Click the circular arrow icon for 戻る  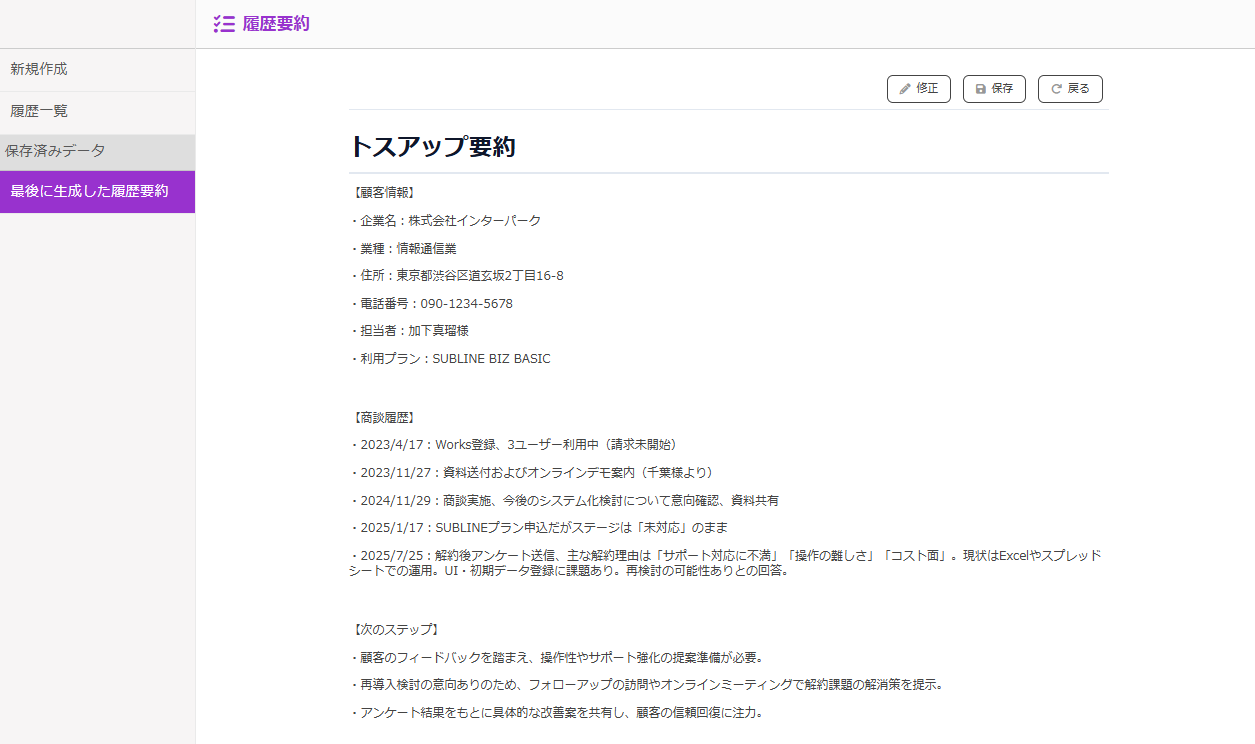[1056, 89]
